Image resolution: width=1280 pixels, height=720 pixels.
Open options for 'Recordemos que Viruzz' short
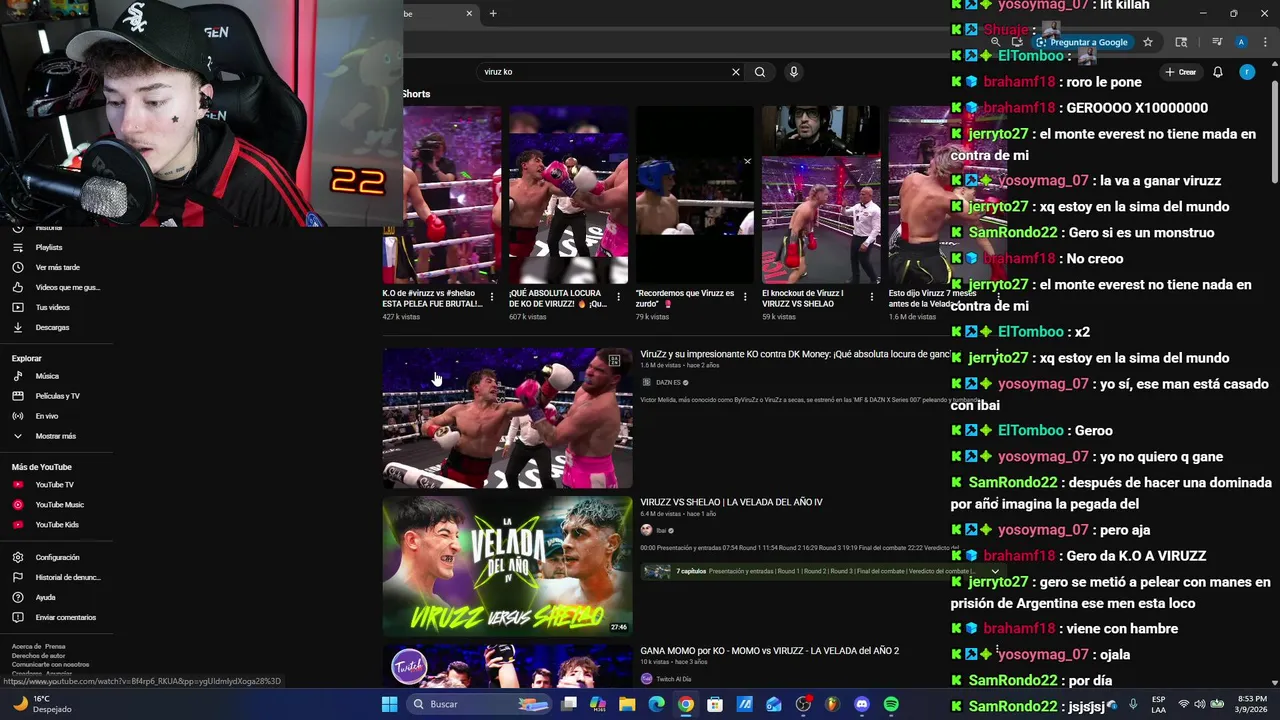click(x=745, y=298)
